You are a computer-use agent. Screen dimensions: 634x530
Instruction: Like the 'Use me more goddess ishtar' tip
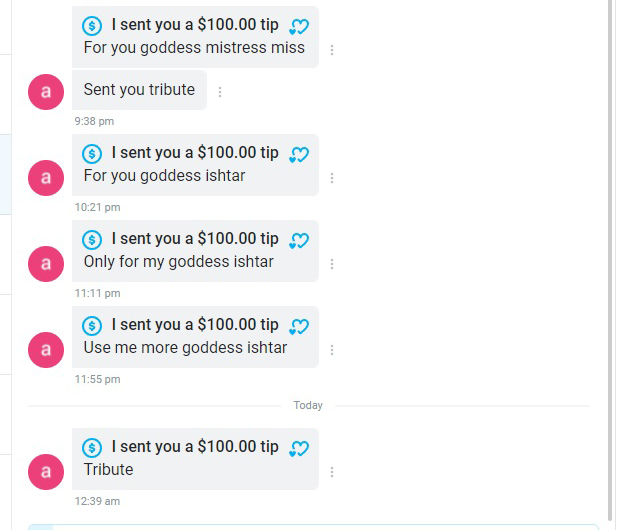click(299, 327)
